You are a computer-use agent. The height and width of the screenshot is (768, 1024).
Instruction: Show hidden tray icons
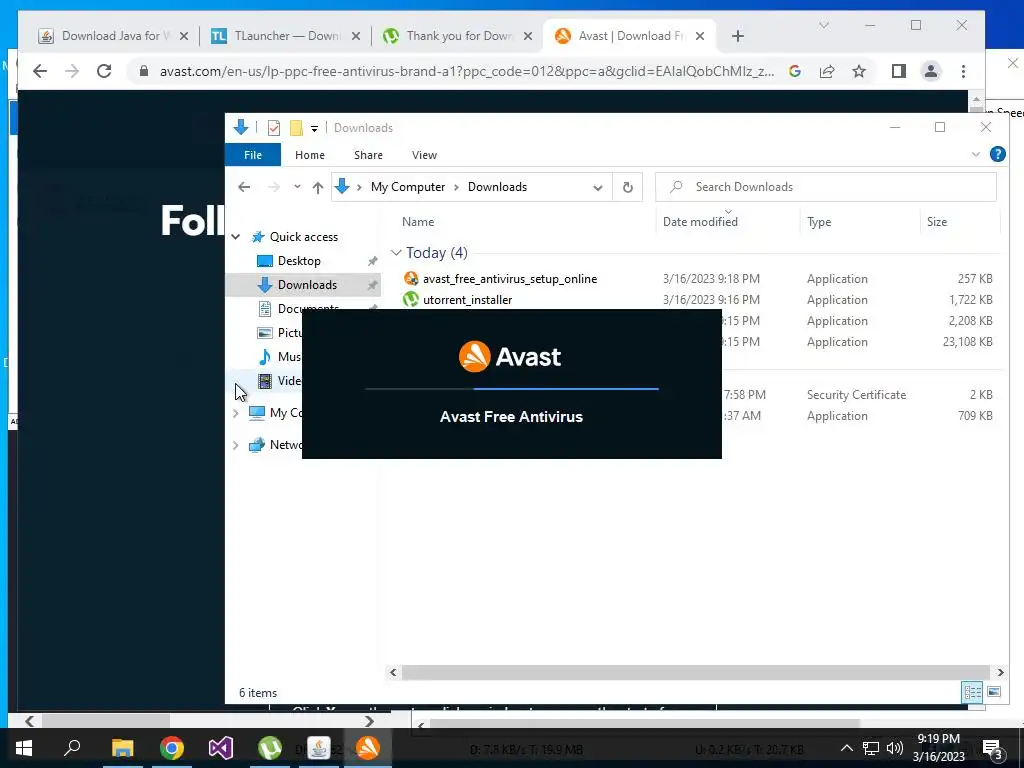[x=846, y=748]
